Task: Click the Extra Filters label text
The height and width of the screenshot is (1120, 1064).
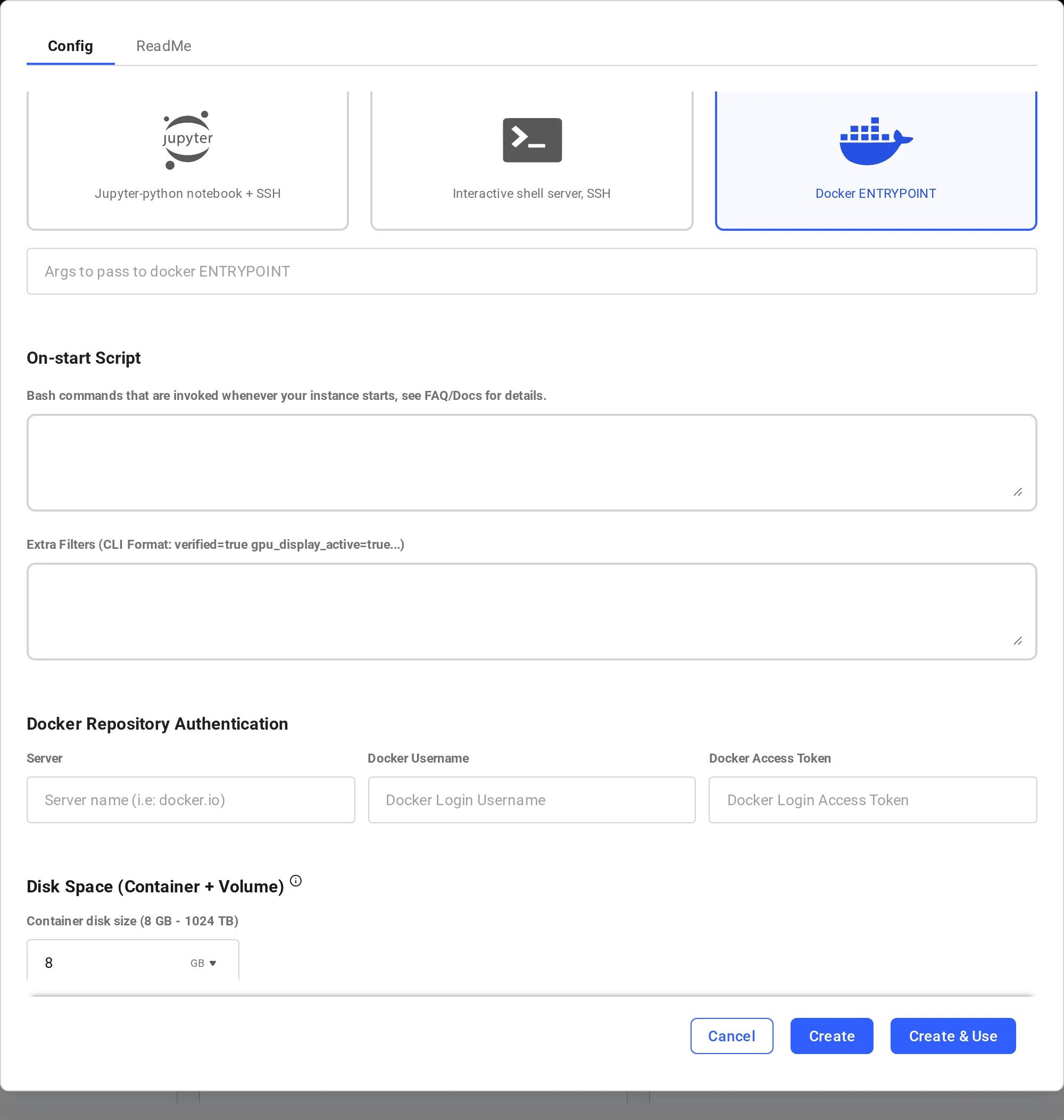Action: click(215, 545)
